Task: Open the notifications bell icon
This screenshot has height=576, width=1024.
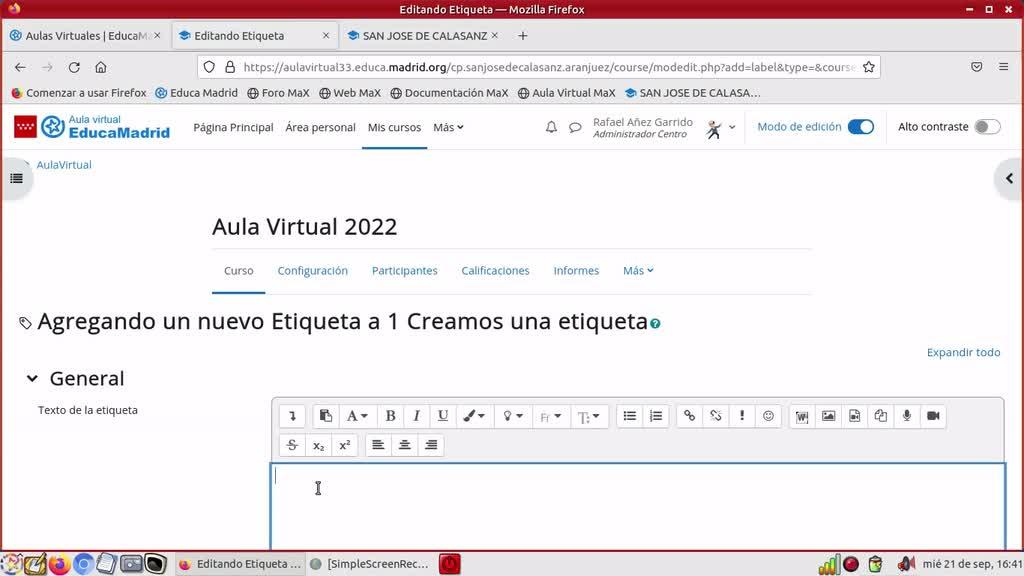Action: coord(551,127)
